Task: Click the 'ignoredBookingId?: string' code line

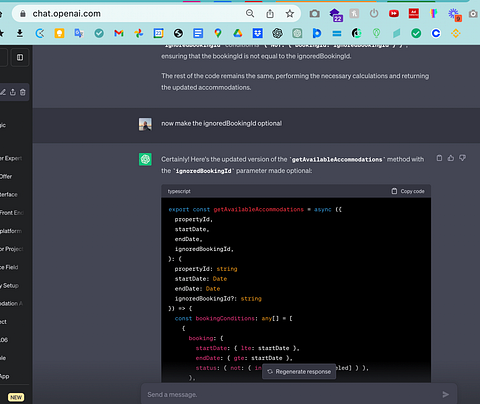Action: pos(218,298)
